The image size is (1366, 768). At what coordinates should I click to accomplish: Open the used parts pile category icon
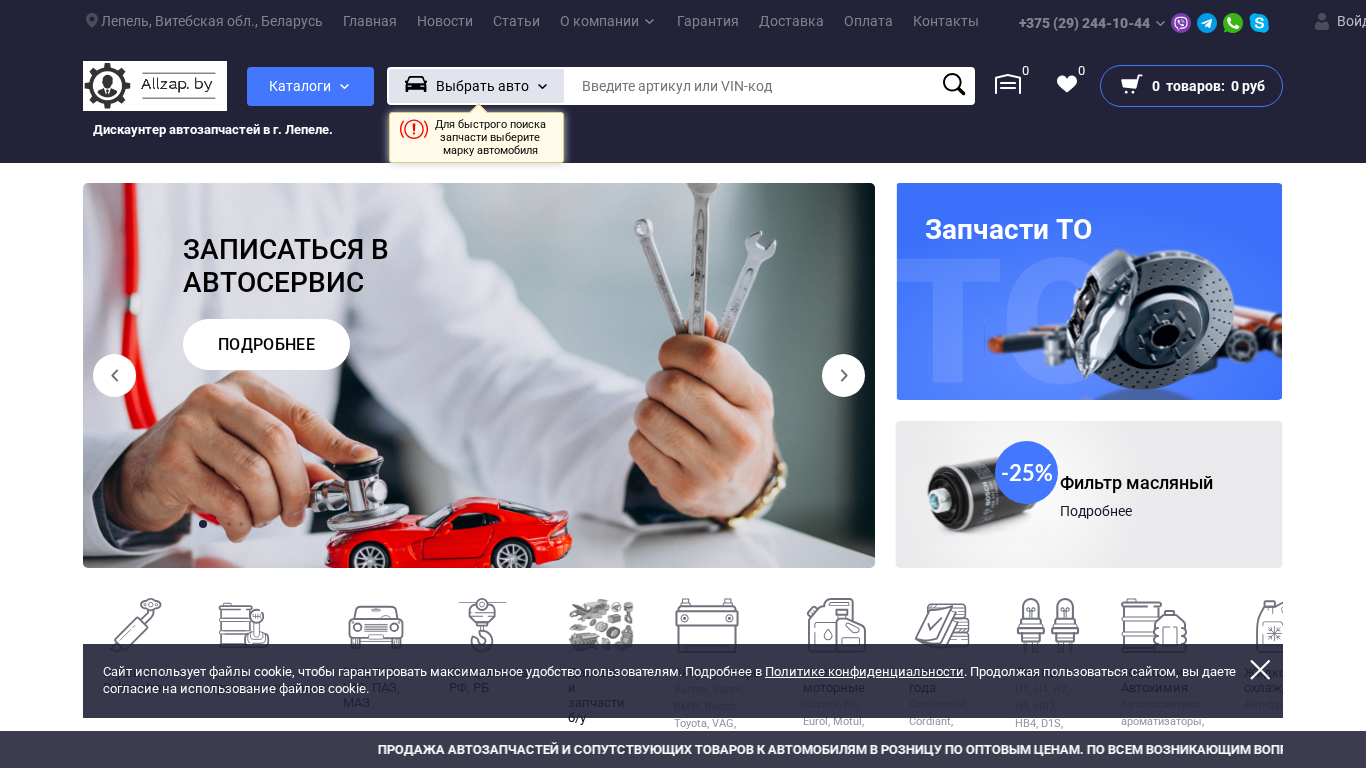[601, 624]
